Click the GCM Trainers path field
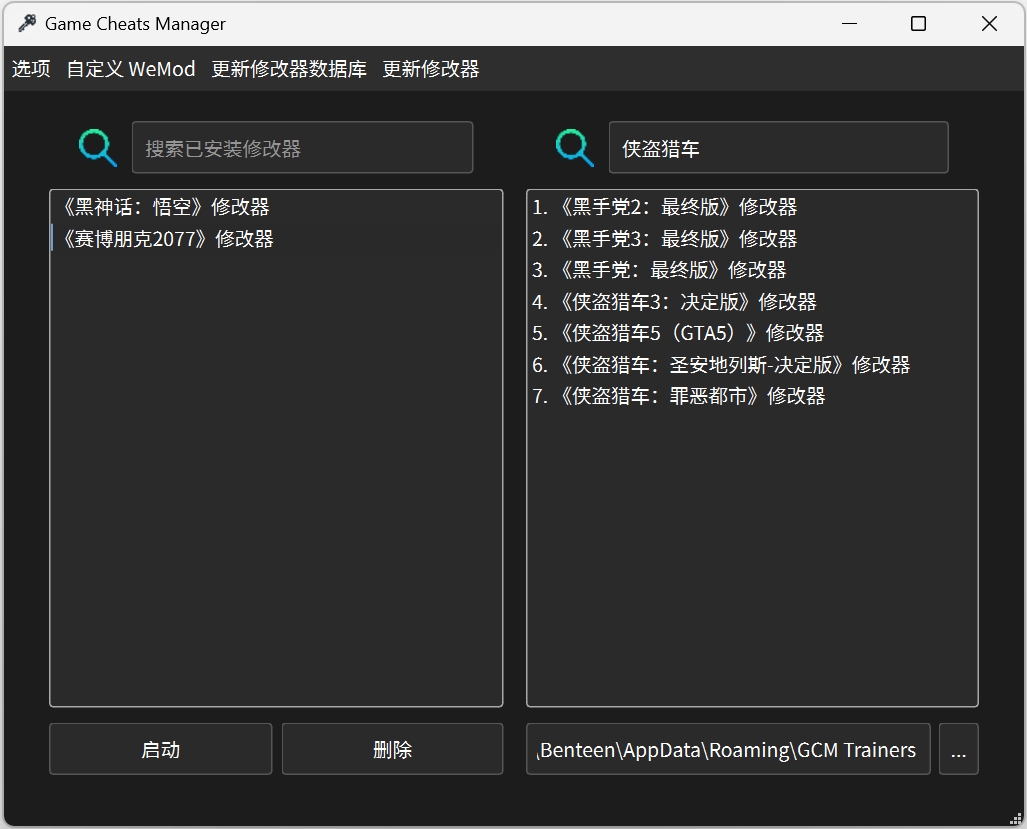Screen dimensions: 1027x829 [728, 749]
